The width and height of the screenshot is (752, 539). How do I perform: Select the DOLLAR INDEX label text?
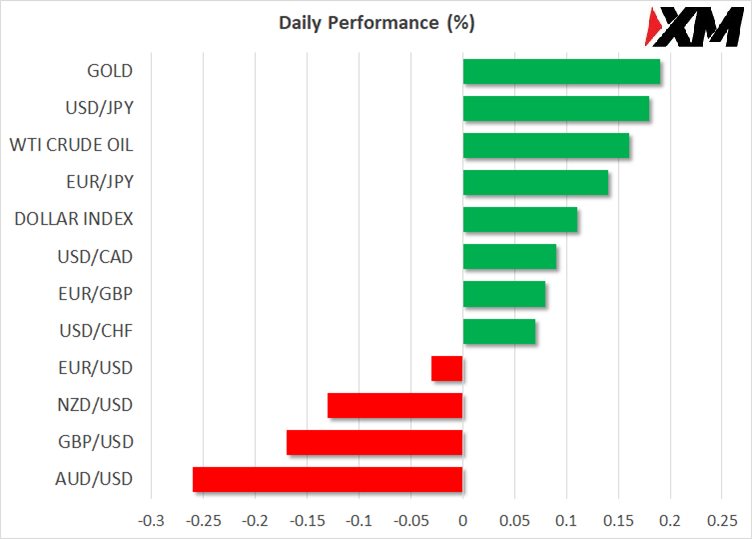click(x=74, y=219)
